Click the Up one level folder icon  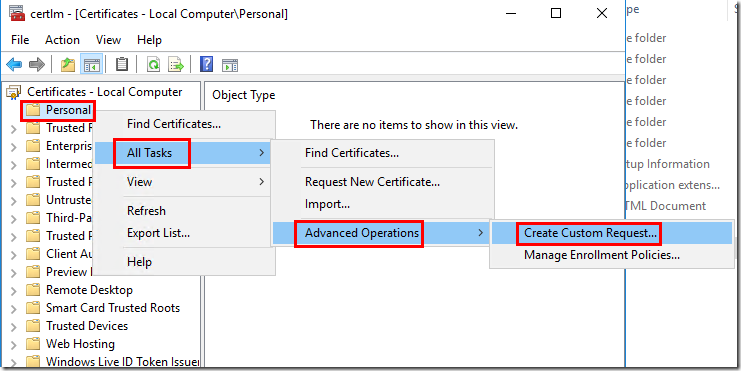click(x=69, y=64)
